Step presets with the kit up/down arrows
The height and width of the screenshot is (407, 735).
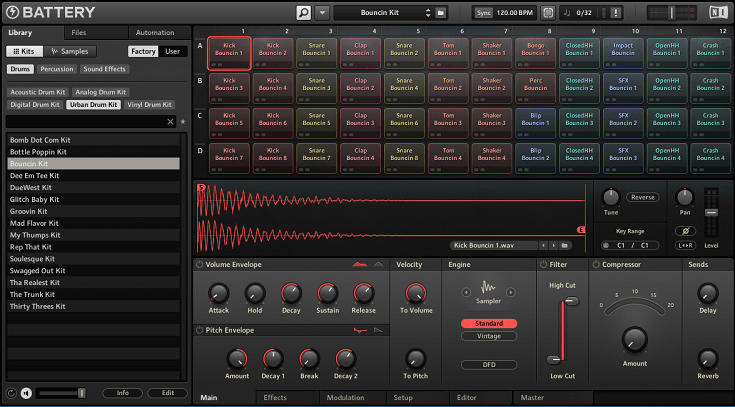click(x=428, y=13)
